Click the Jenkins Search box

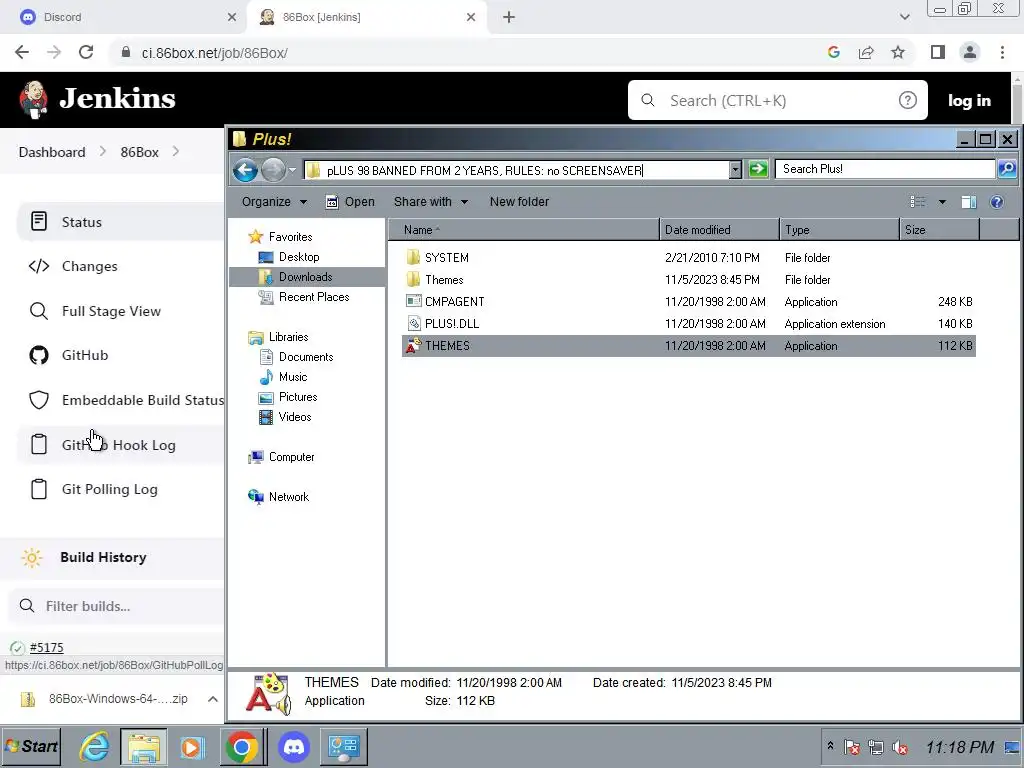click(777, 100)
